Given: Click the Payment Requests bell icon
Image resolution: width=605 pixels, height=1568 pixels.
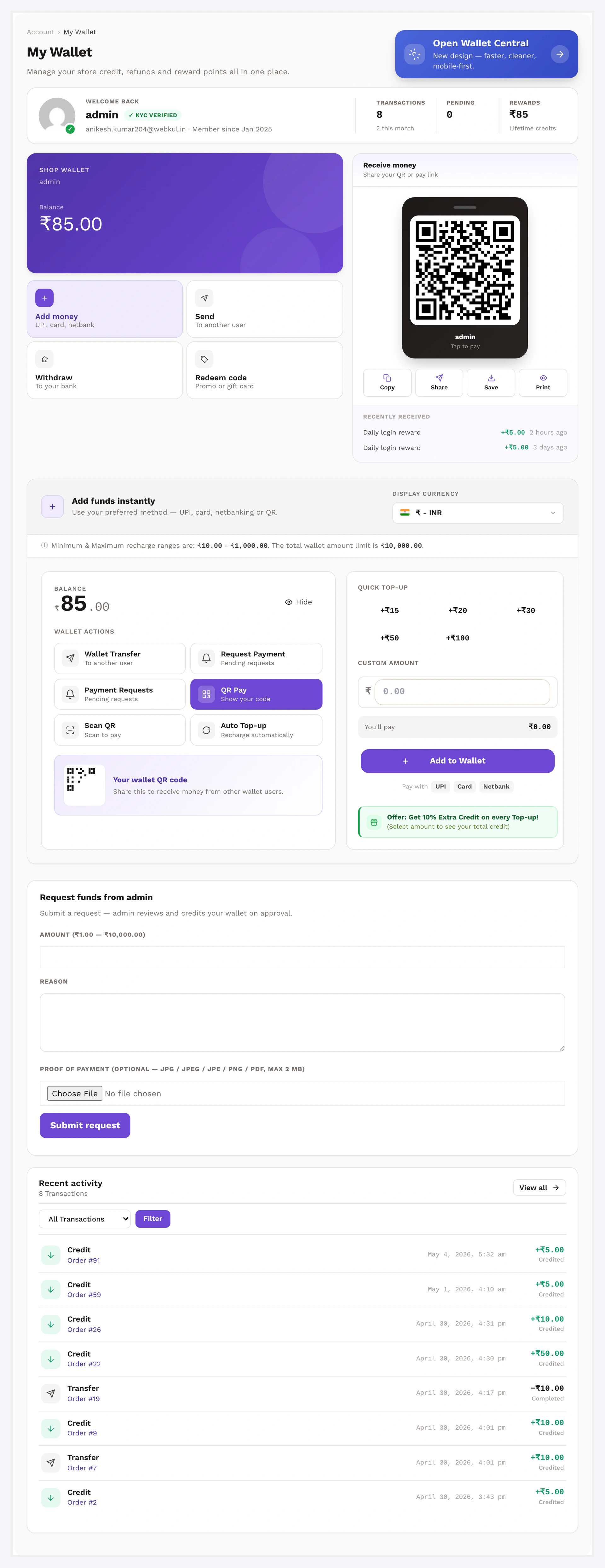Looking at the screenshot, I should [71, 694].
